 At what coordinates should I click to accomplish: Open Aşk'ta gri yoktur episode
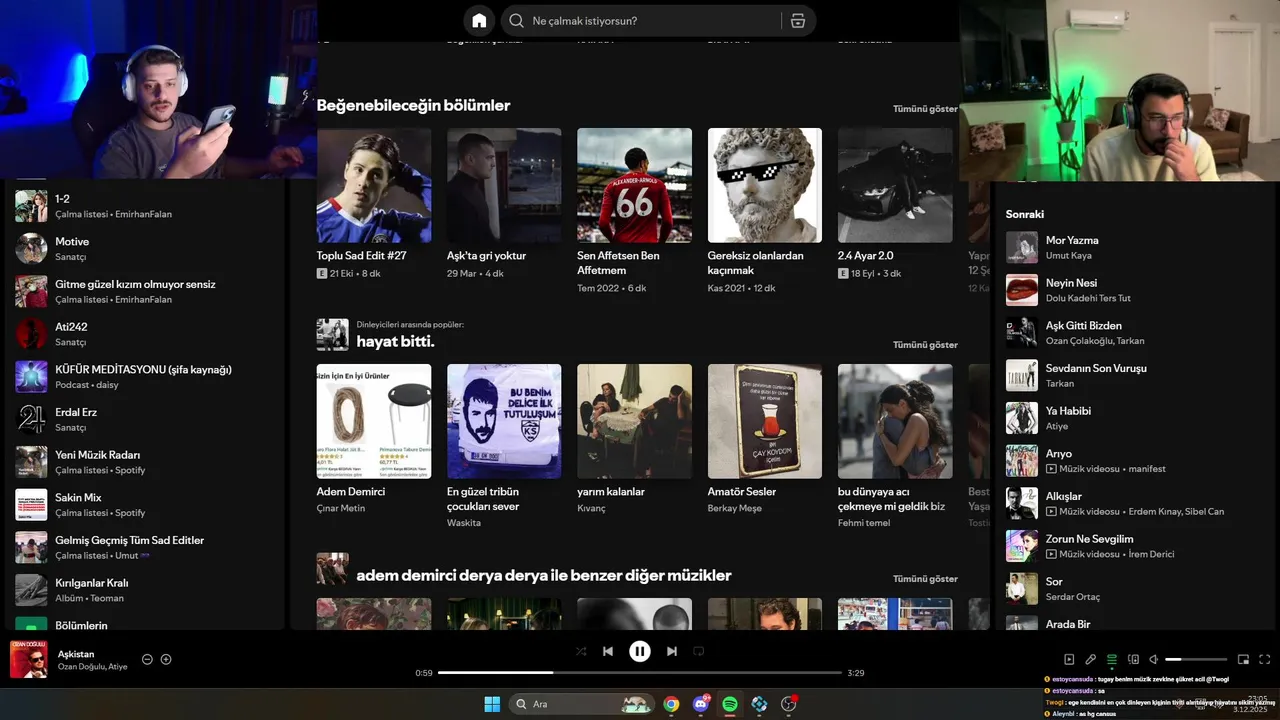pyautogui.click(x=504, y=204)
